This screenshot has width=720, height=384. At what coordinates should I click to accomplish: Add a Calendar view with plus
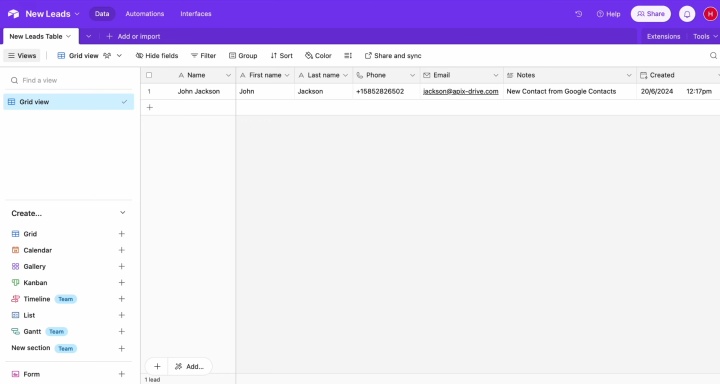click(122, 250)
